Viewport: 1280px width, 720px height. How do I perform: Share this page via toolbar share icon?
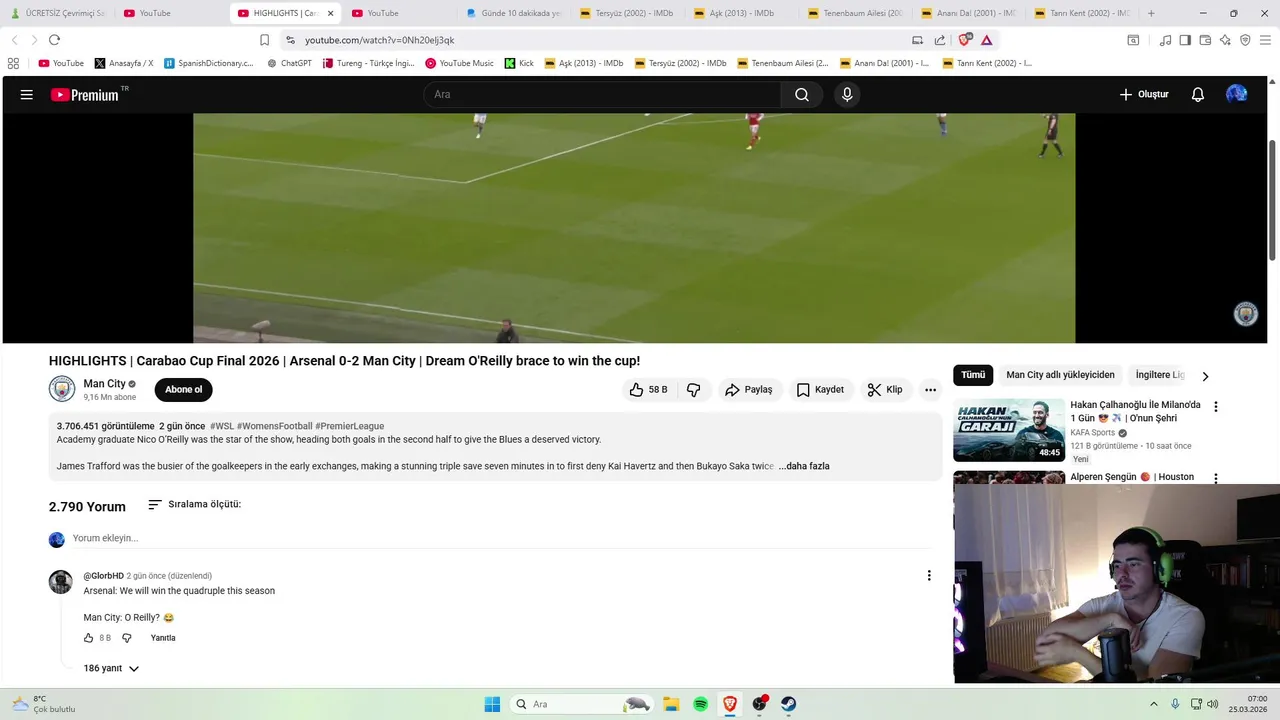pyautogui.click(x=940, y=40)
